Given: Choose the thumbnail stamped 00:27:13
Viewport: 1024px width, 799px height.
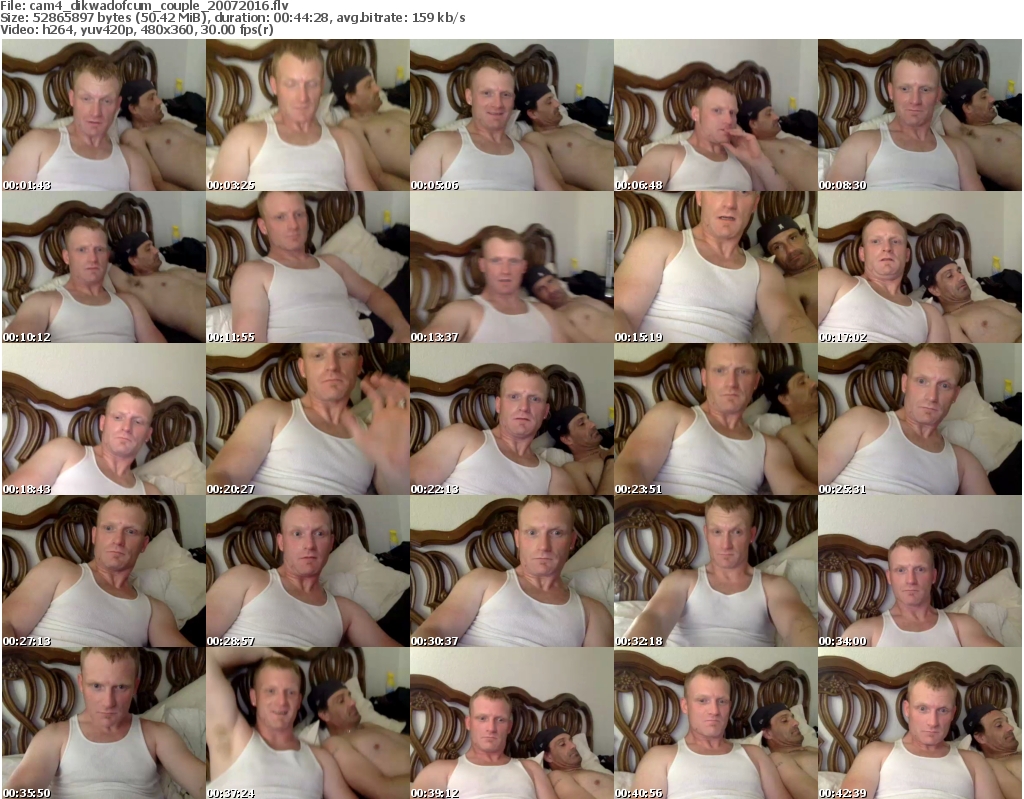Looking at the screenshot, I should (104, 572).
